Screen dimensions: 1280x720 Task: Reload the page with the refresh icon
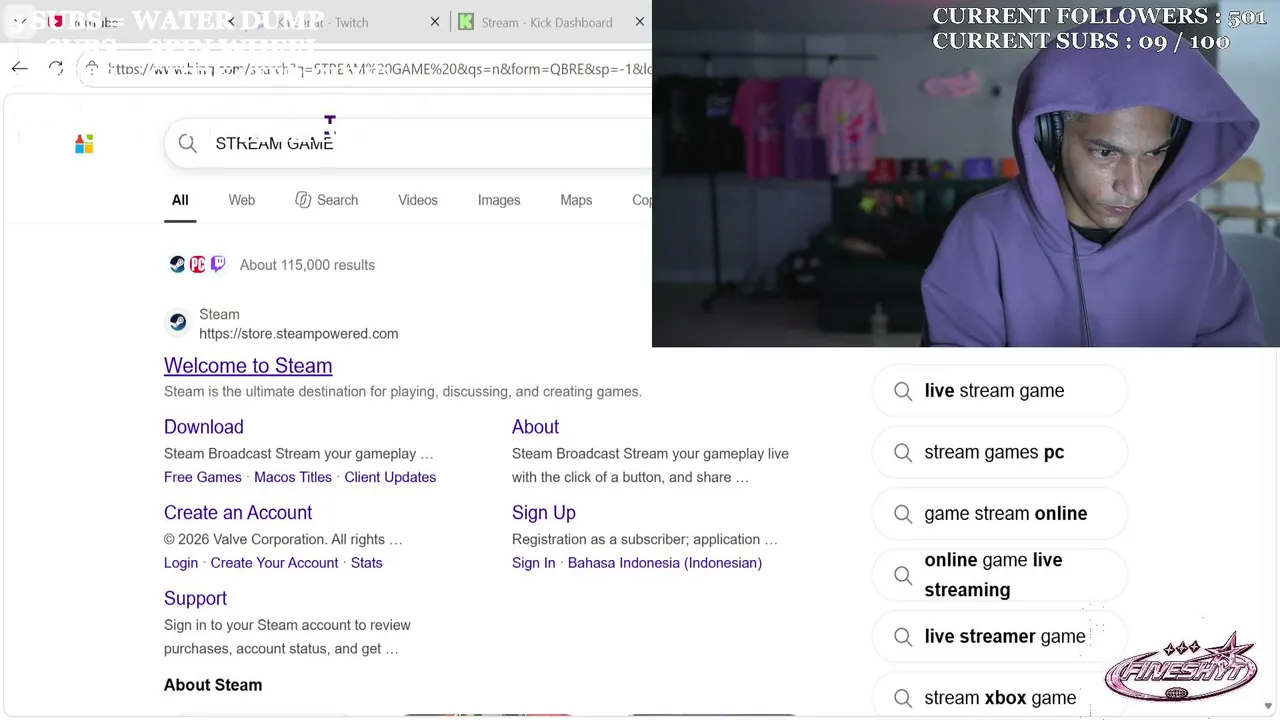tap(56, 68)
